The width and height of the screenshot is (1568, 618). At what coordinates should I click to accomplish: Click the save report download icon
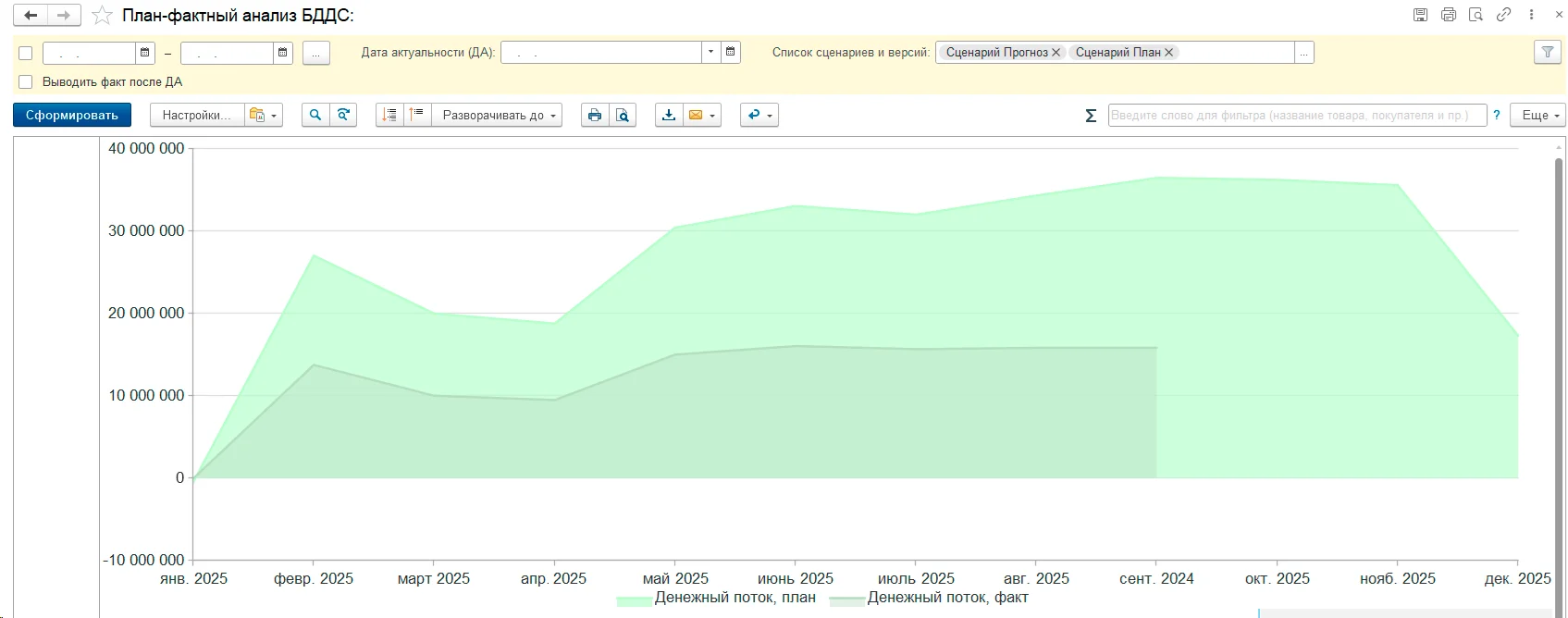669,115
